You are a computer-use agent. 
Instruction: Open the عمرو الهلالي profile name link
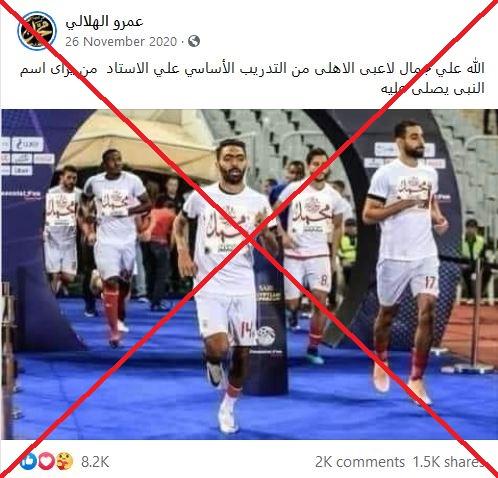pyautogui.click(x=105, y=22)
